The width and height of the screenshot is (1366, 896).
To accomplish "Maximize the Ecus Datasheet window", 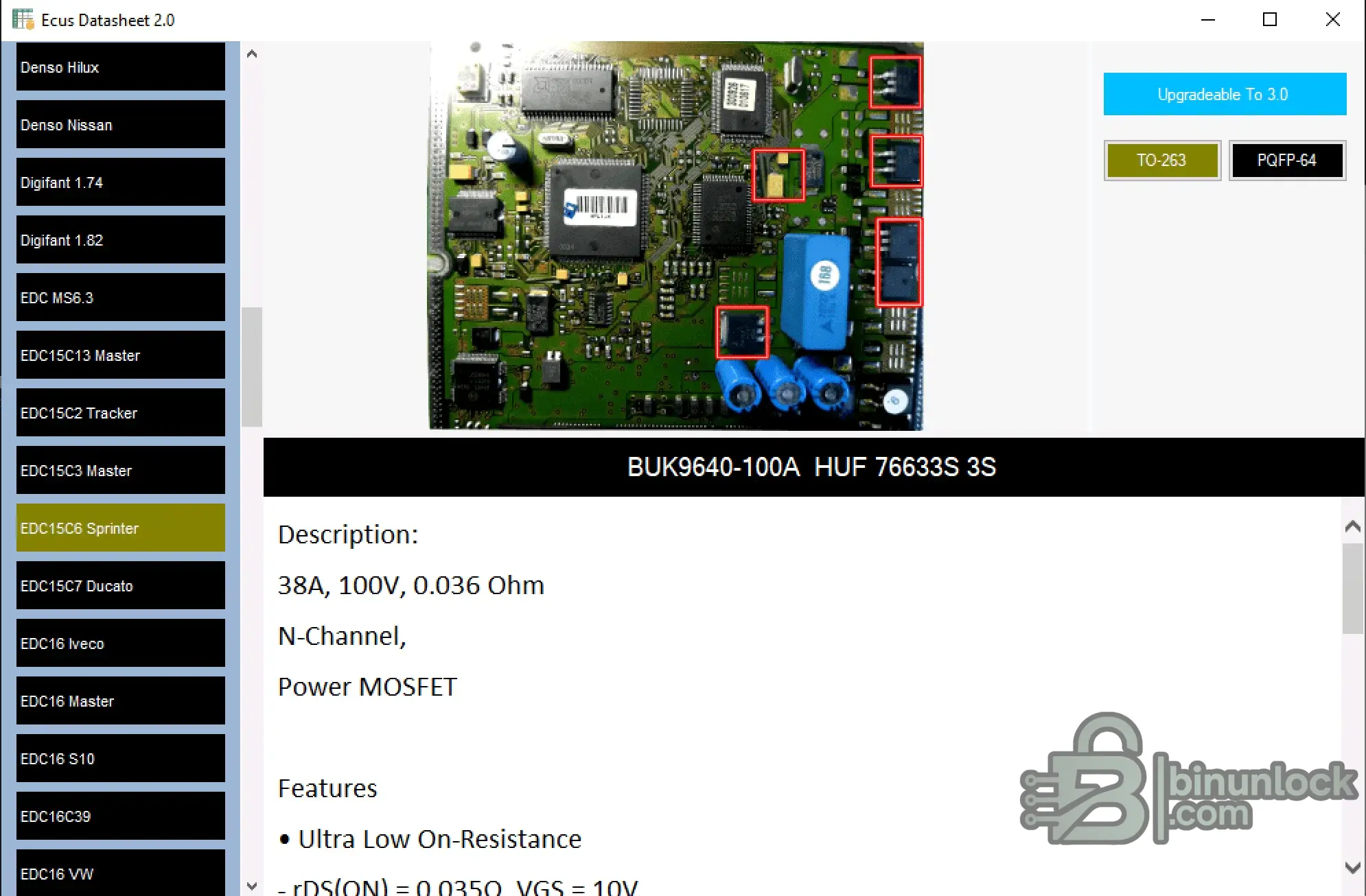I will coord(1270,20).
